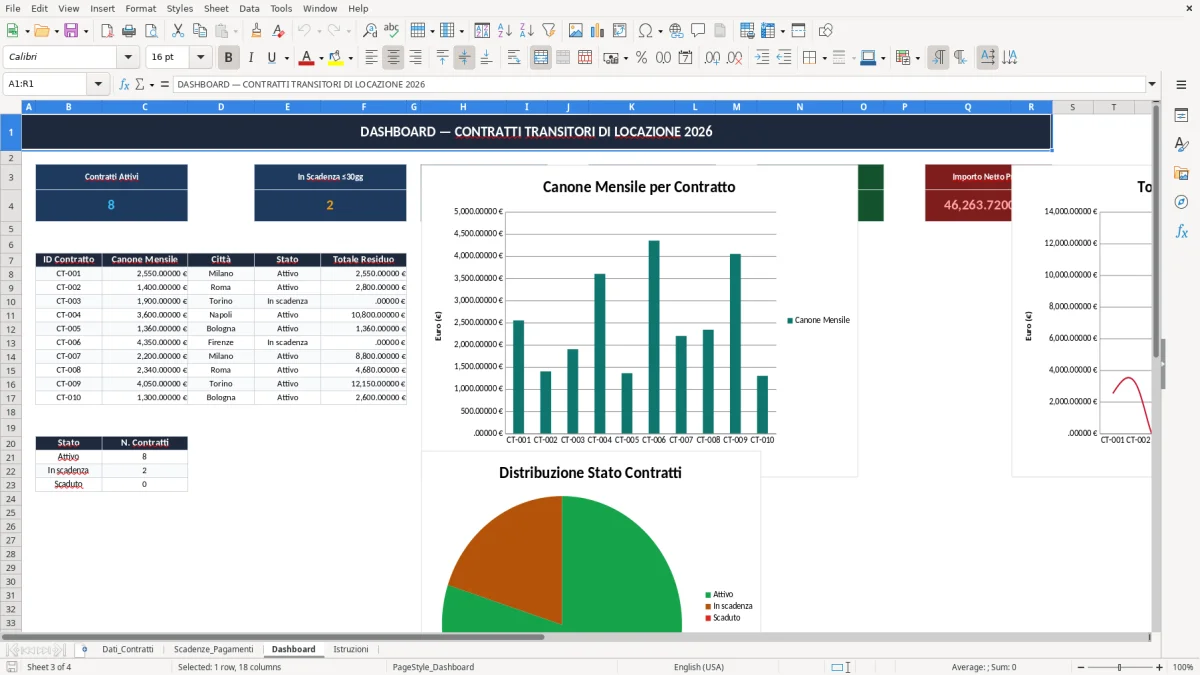1200x675 pixels.
Task: Toggle the Left-to-Right text direction button
Action: click(x=938, y=58)
